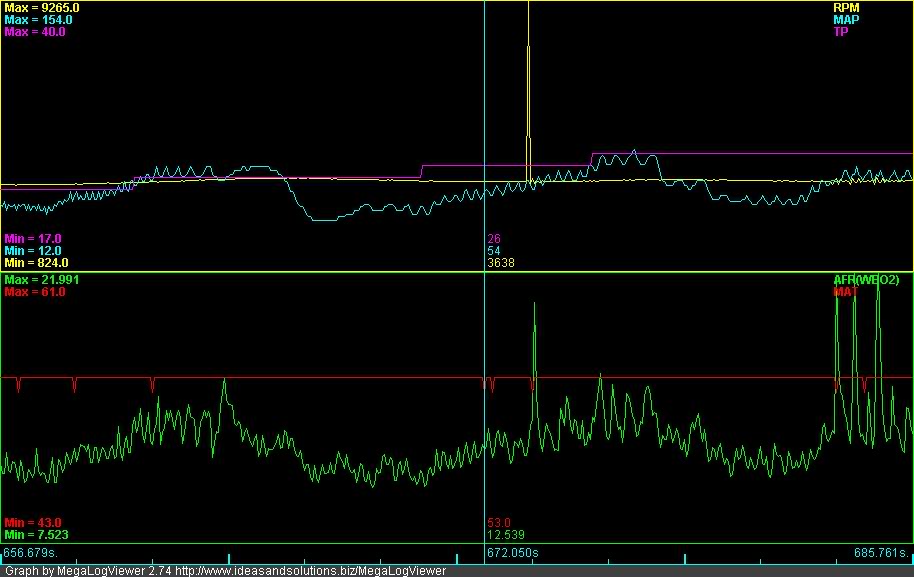Select the 672.050s timestamp label

(x=510, y=550)
